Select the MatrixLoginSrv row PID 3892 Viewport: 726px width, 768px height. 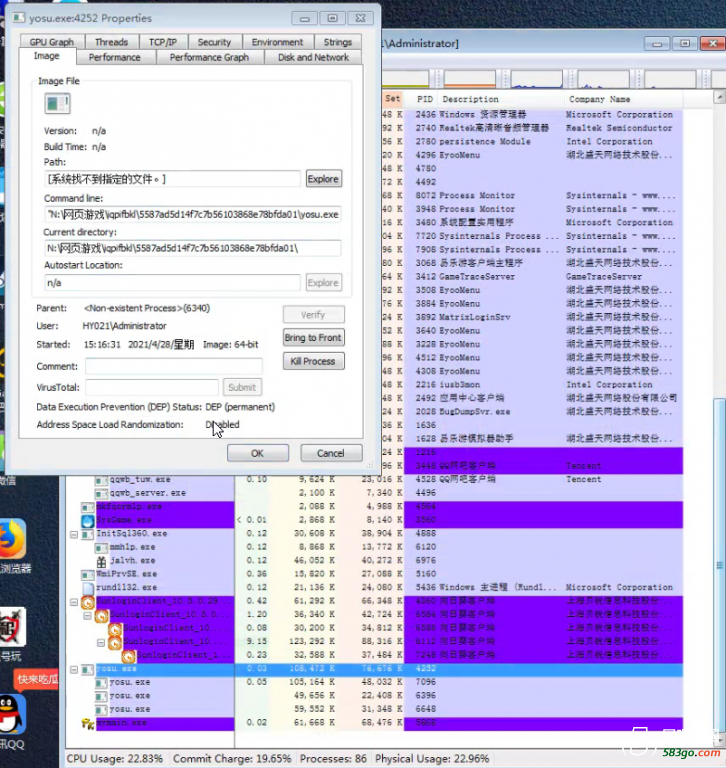click(x=544, y=317)
